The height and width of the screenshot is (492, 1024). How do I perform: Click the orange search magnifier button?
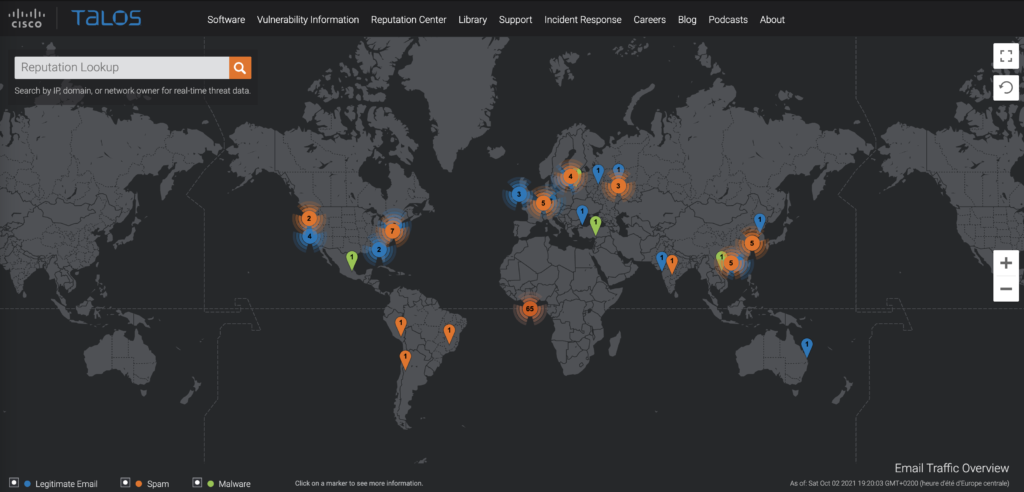[x=240, y=68]
